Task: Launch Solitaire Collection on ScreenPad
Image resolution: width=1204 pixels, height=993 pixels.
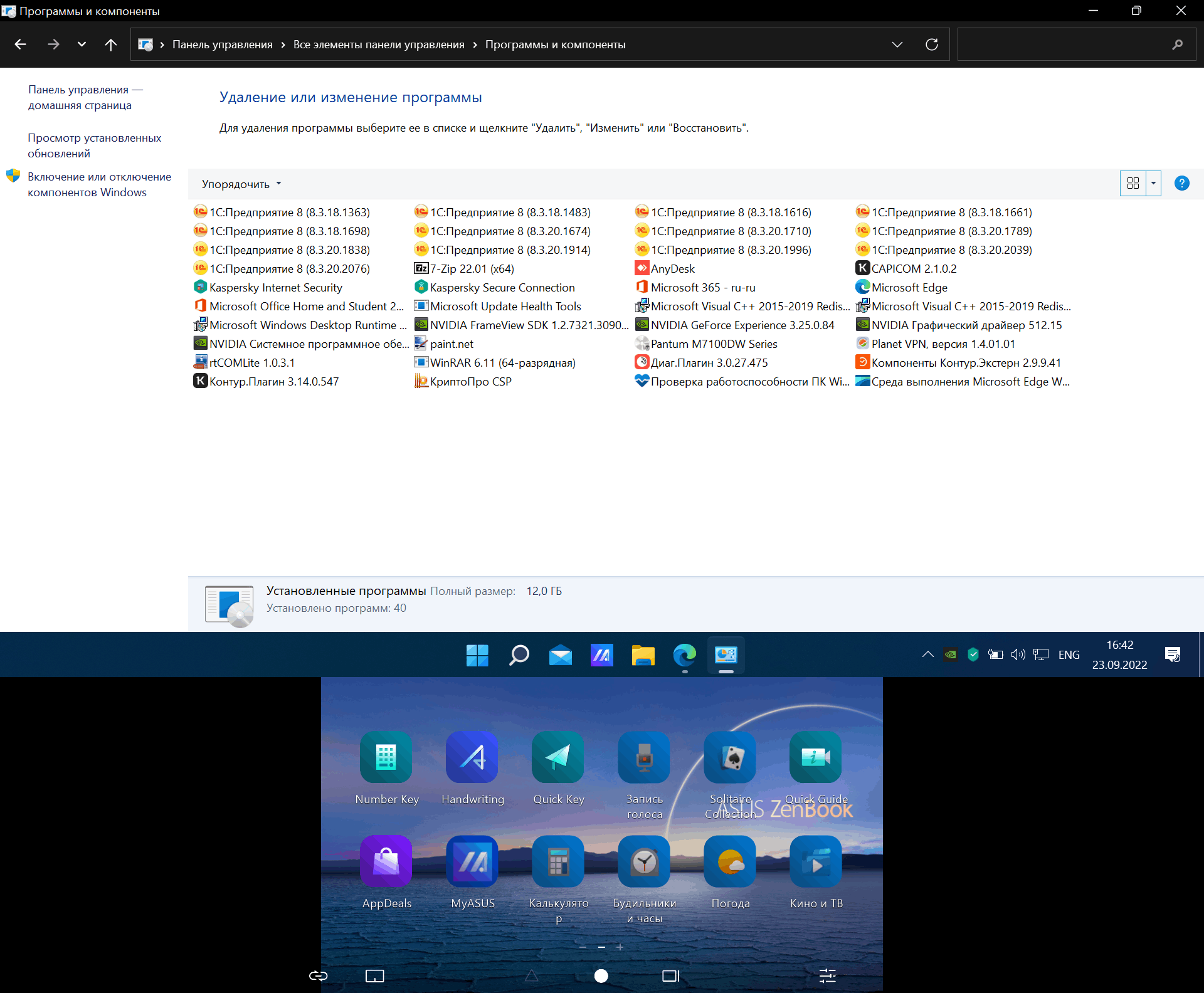Action: pos(730,757)
